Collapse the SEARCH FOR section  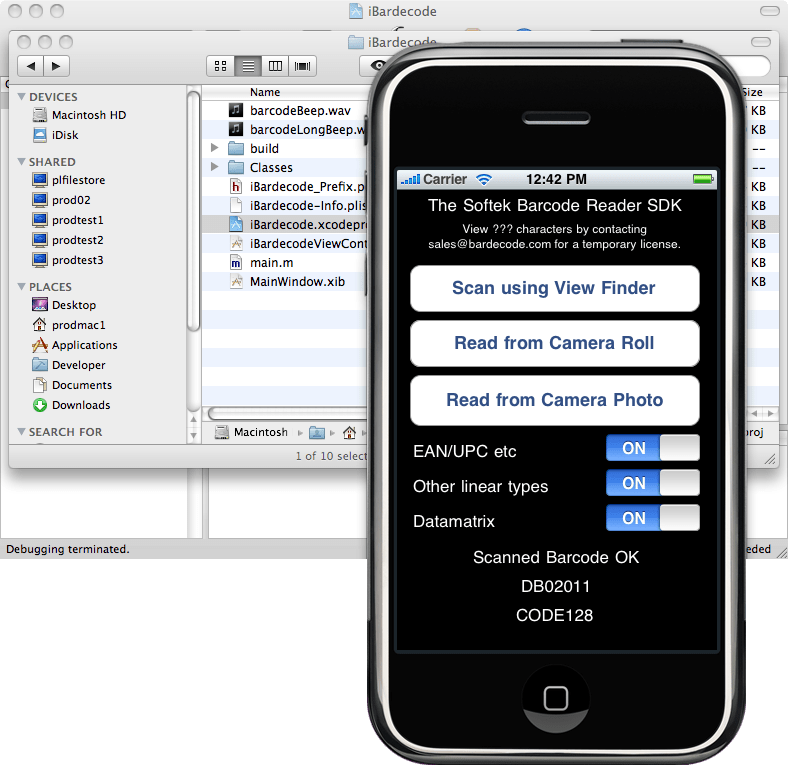pyautogui.click(x=21, y=432)
